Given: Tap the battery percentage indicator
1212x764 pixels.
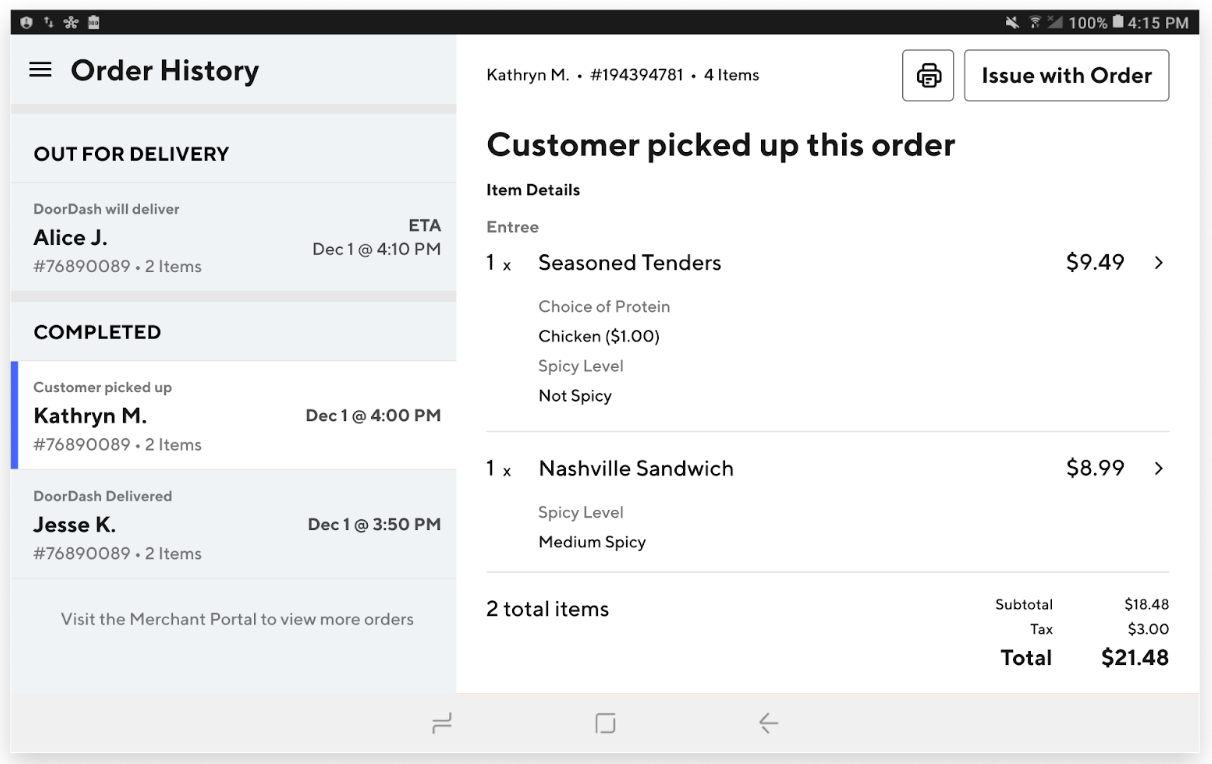Looking at the screenshot, I should [1090, 20].
